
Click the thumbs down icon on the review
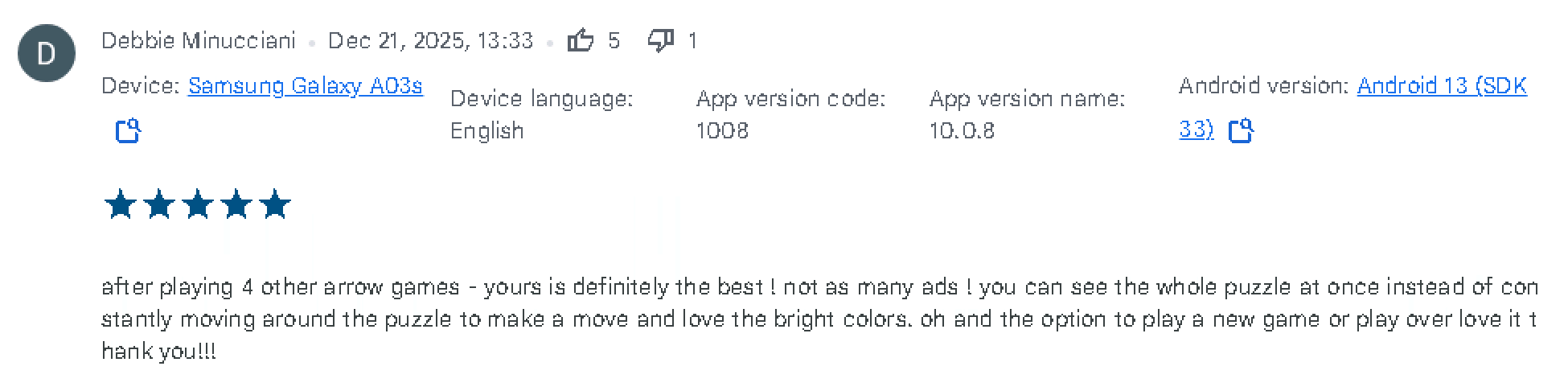click(x=660, y=40)
